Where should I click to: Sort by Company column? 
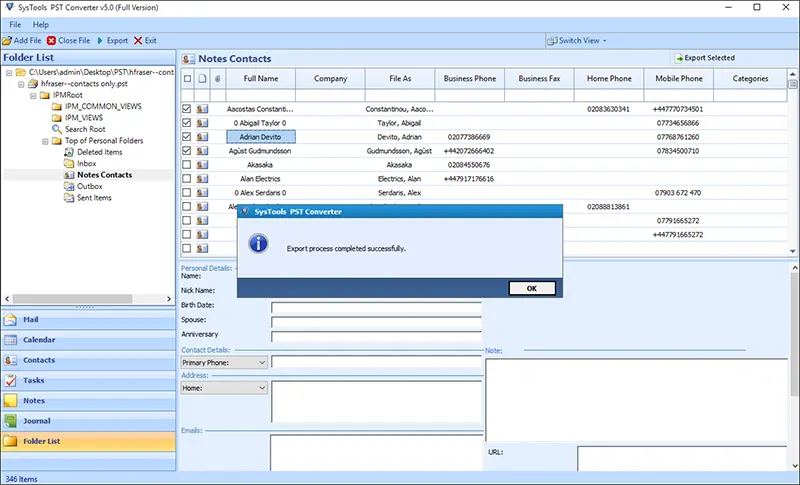(330, 79)
